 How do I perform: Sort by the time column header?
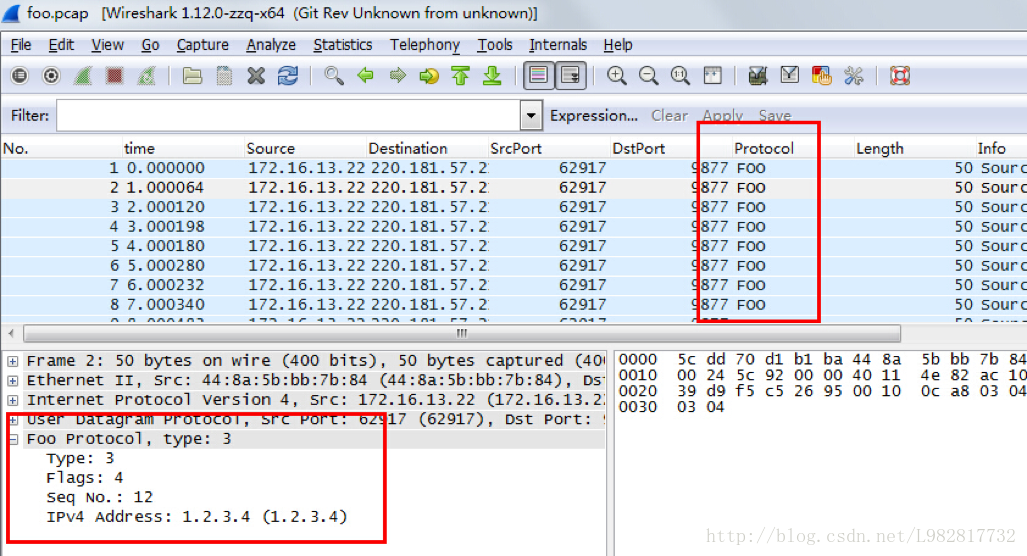coord(183,149)
